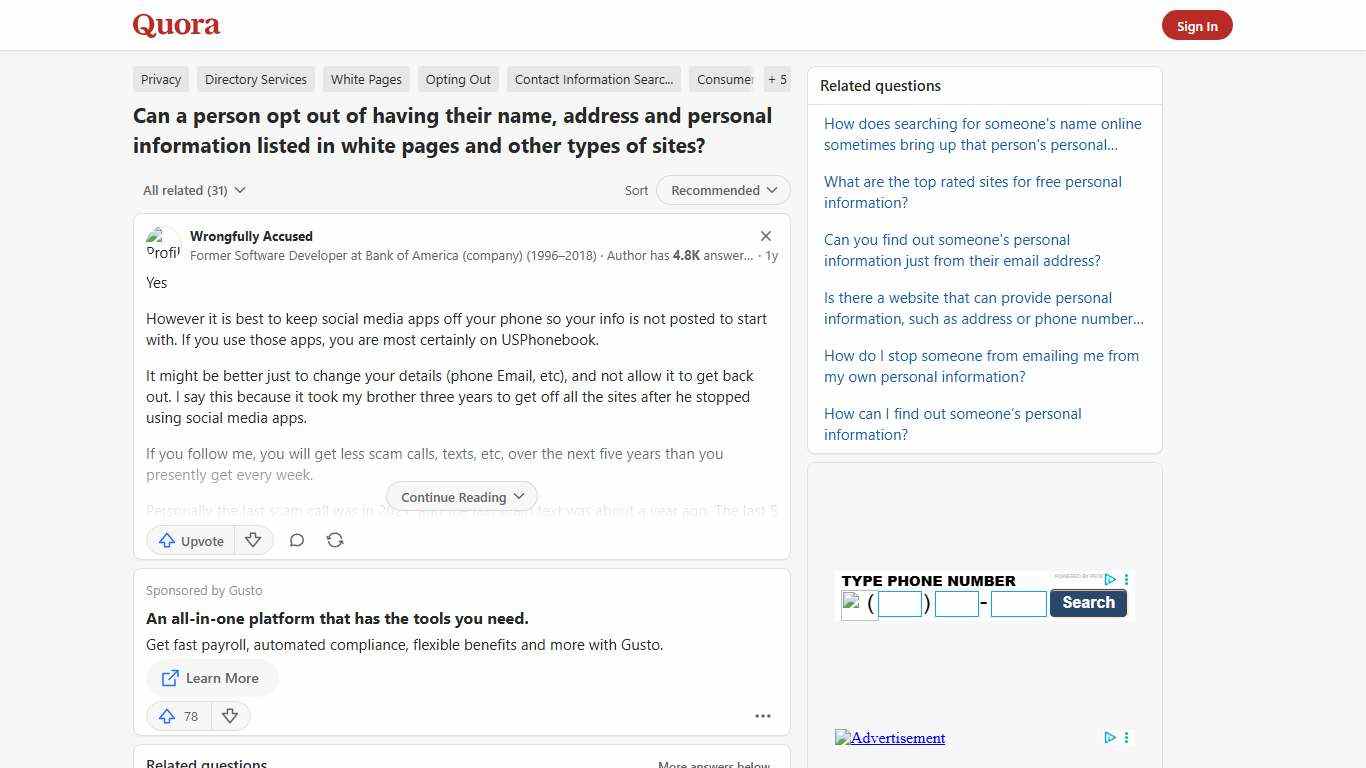Click the AdChoices icon on the phone ad
The width and height of the screenshot is (1366, 768).
click(x=1109, y=580)
